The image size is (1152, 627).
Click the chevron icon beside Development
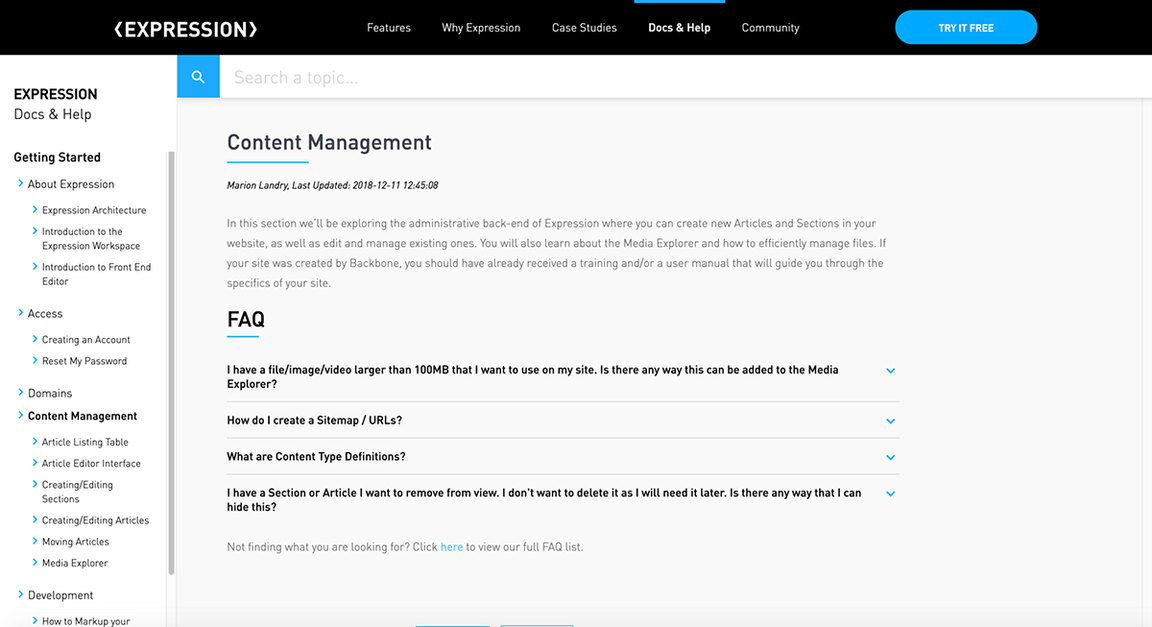21,594
